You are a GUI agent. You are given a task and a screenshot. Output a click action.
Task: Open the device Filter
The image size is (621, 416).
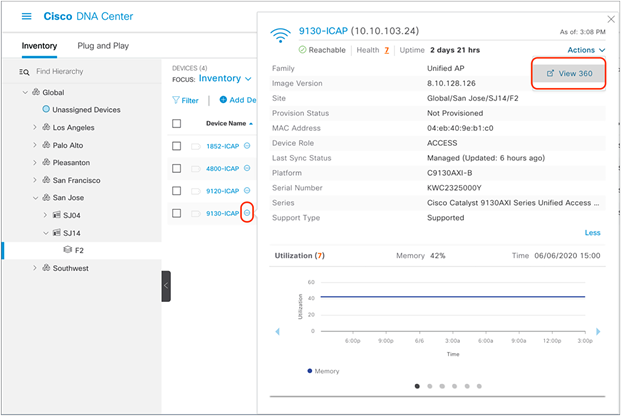pos(185,100)
